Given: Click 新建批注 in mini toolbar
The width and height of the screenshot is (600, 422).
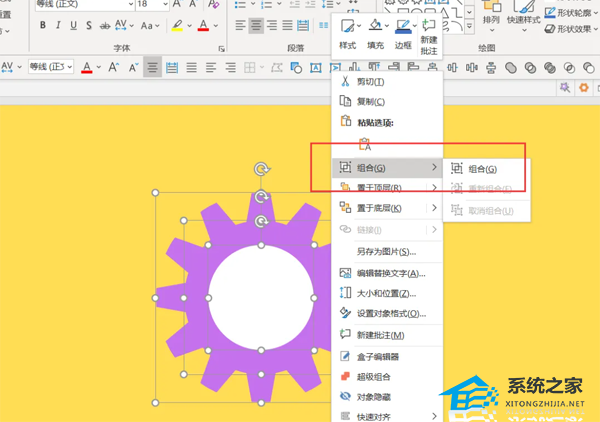Looking at the screenshot, I should click(429, 37).
